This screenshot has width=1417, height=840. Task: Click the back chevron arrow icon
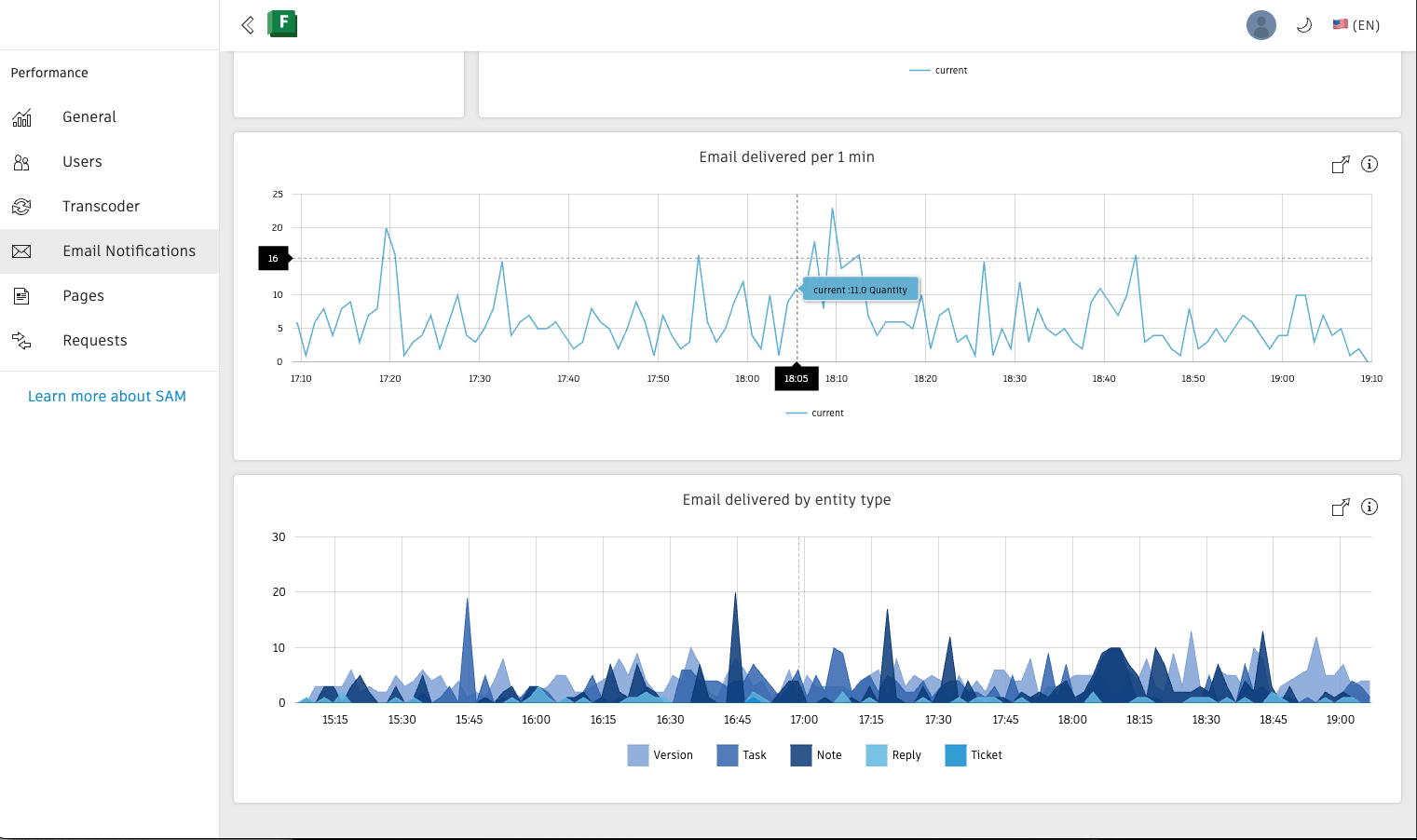point(248,25)
